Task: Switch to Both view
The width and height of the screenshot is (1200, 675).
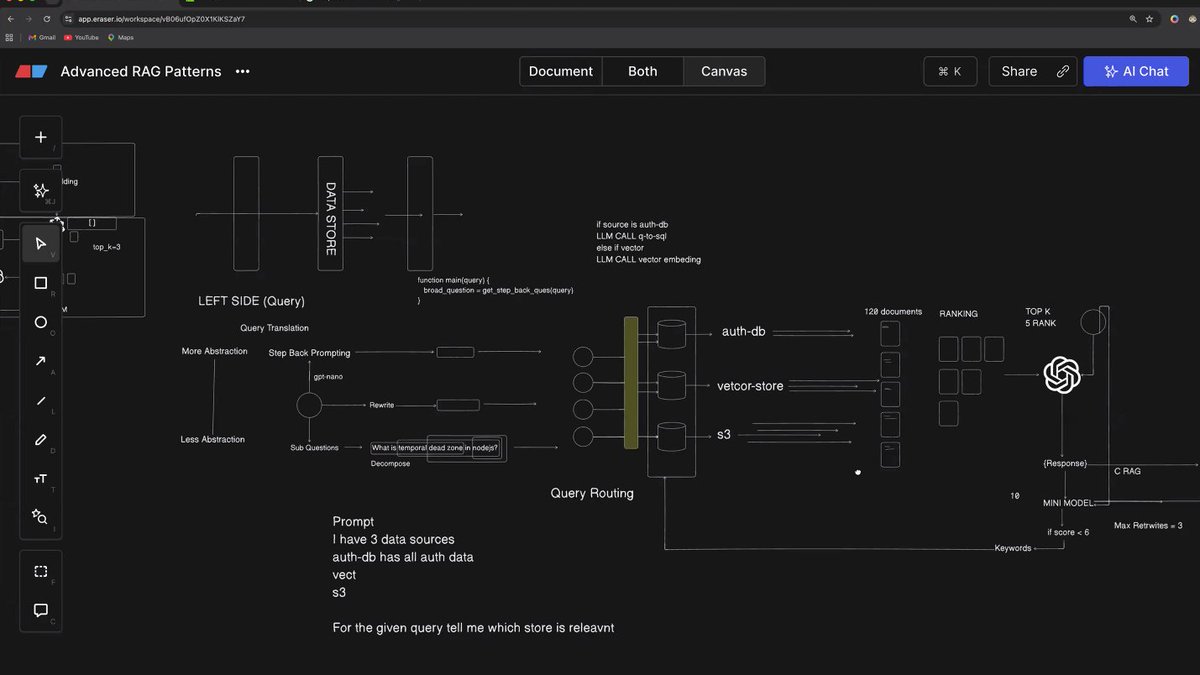Action: [x=643, y=71]
